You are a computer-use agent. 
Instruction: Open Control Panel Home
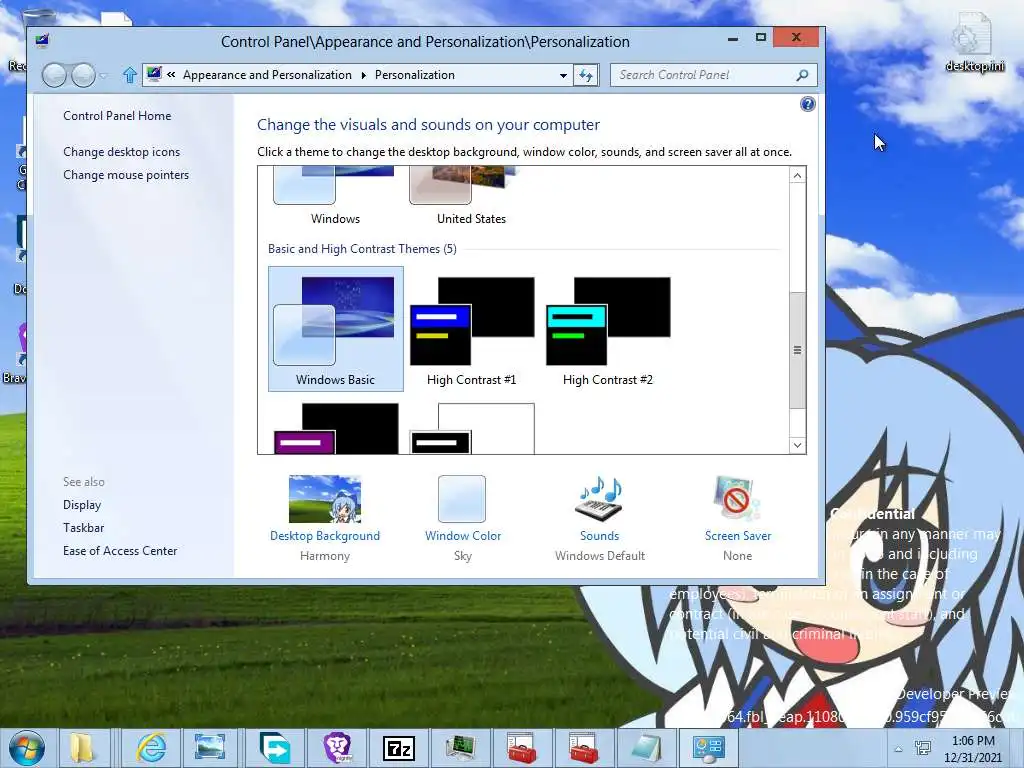[117, 116]
